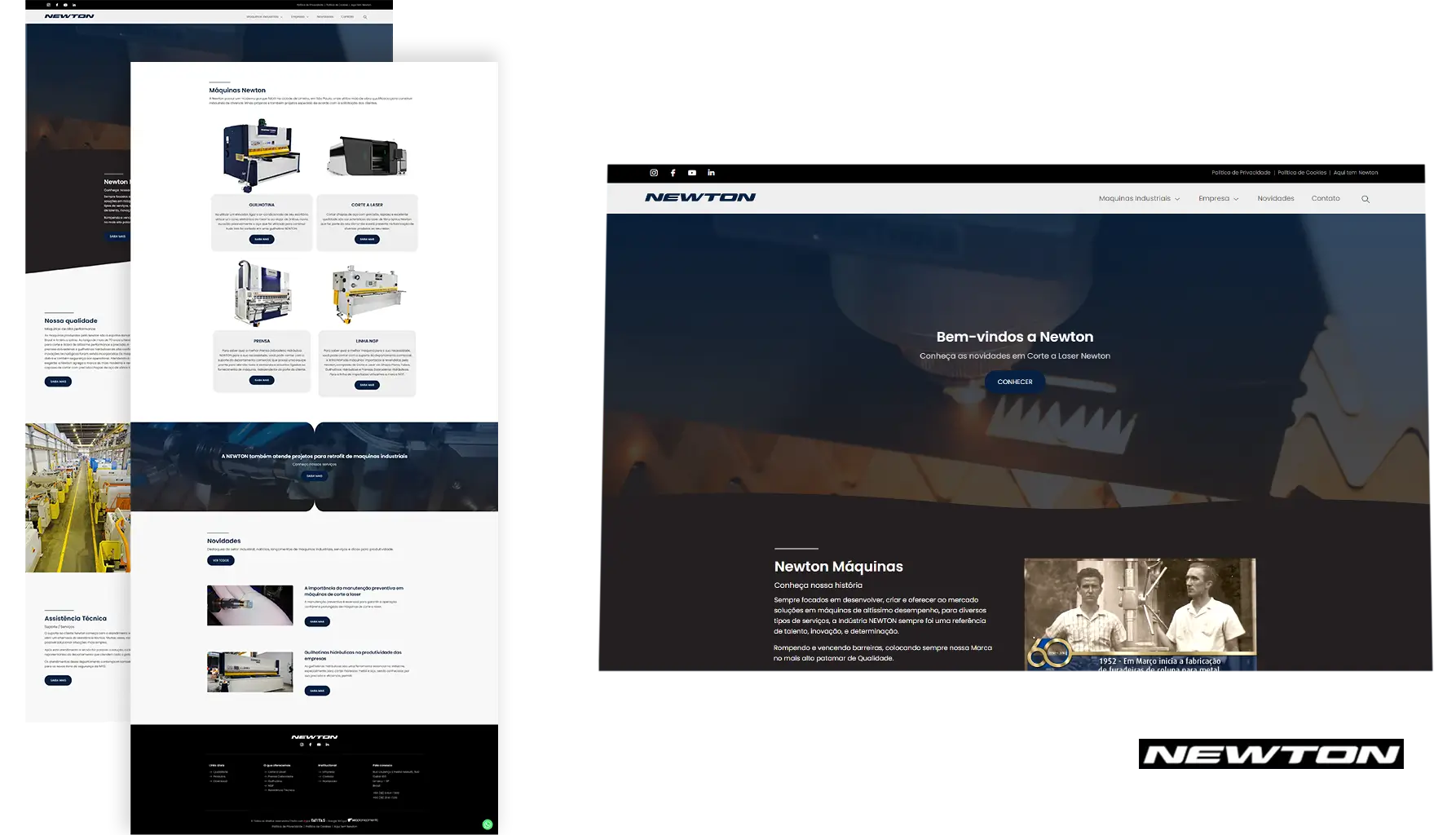Image resolution: width=1456 pixels, height=835 pixels.
Task: Open Facebook icon in large page top bar
Action: (x=673, y=173)
